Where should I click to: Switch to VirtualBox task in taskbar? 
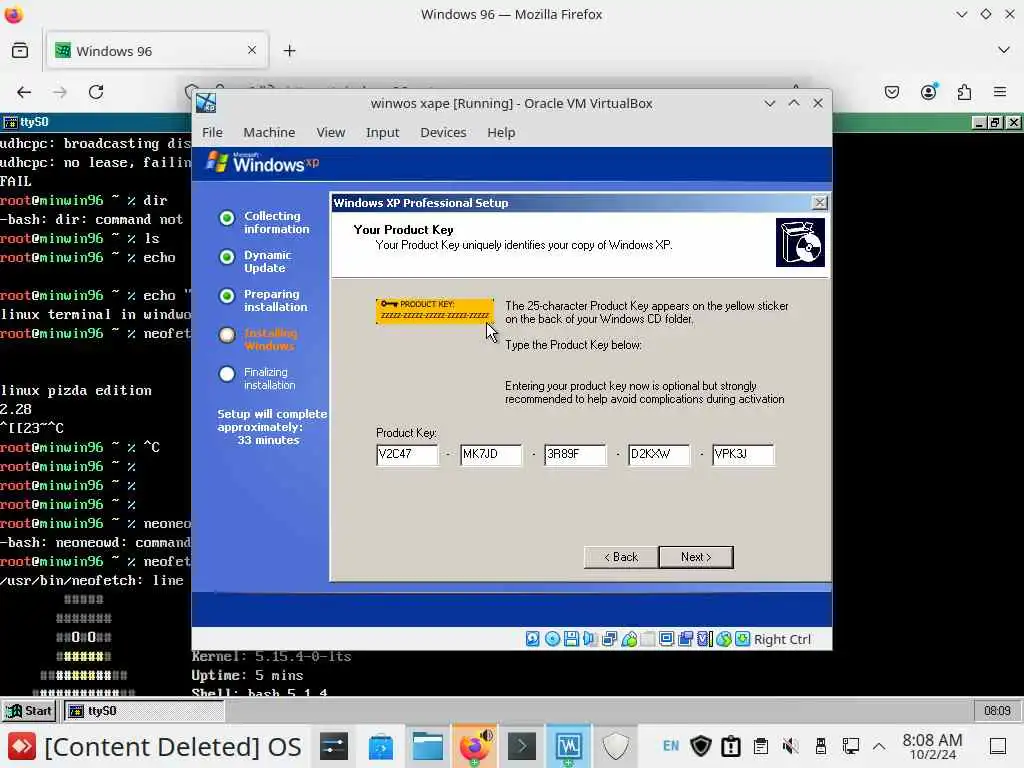[x=569, y=746]
